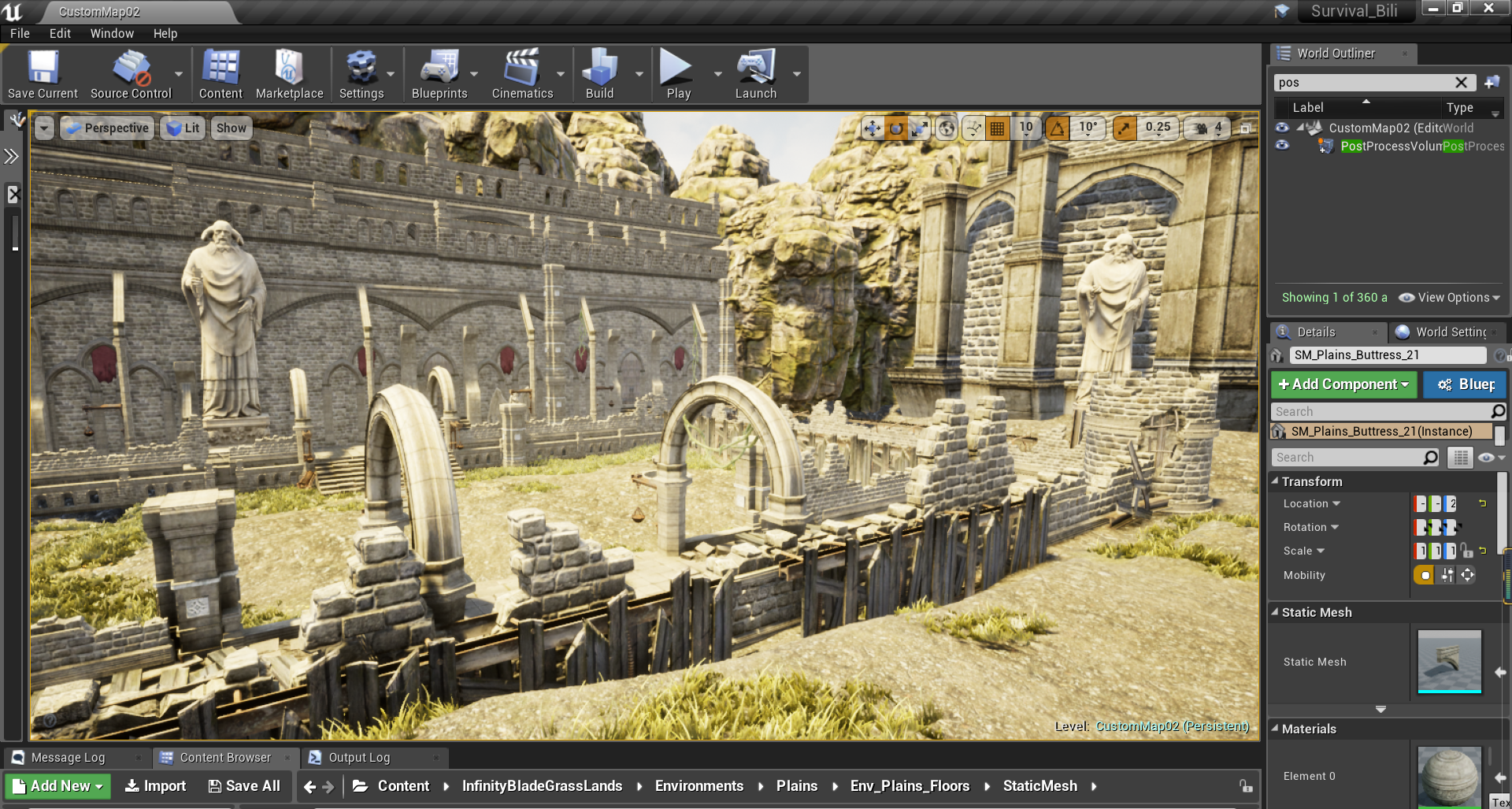Open the Blueprints toolbar menu
1512x809 pixels.
tap(439, 74)
